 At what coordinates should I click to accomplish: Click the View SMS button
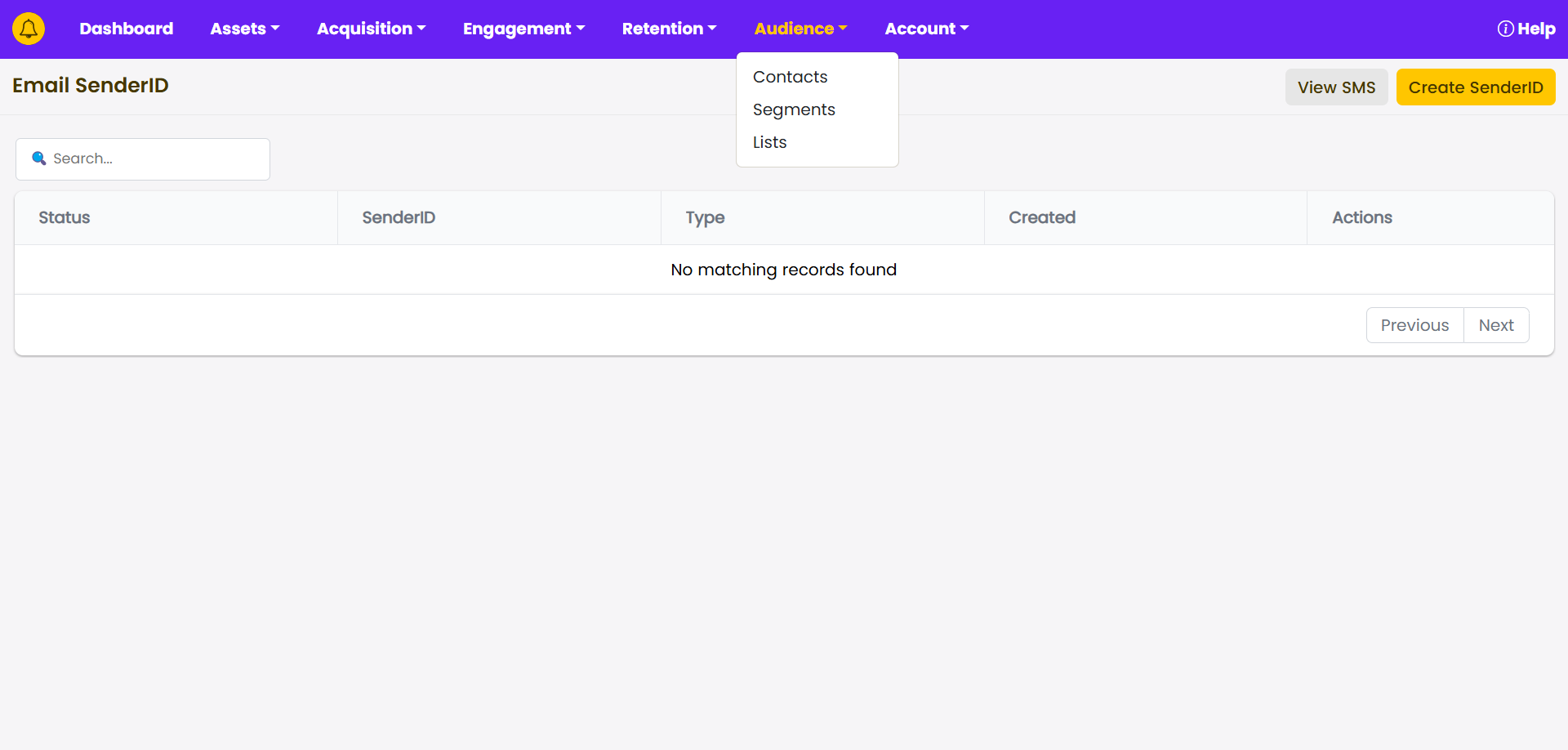pyautogui.click(x=1336, y=87)
